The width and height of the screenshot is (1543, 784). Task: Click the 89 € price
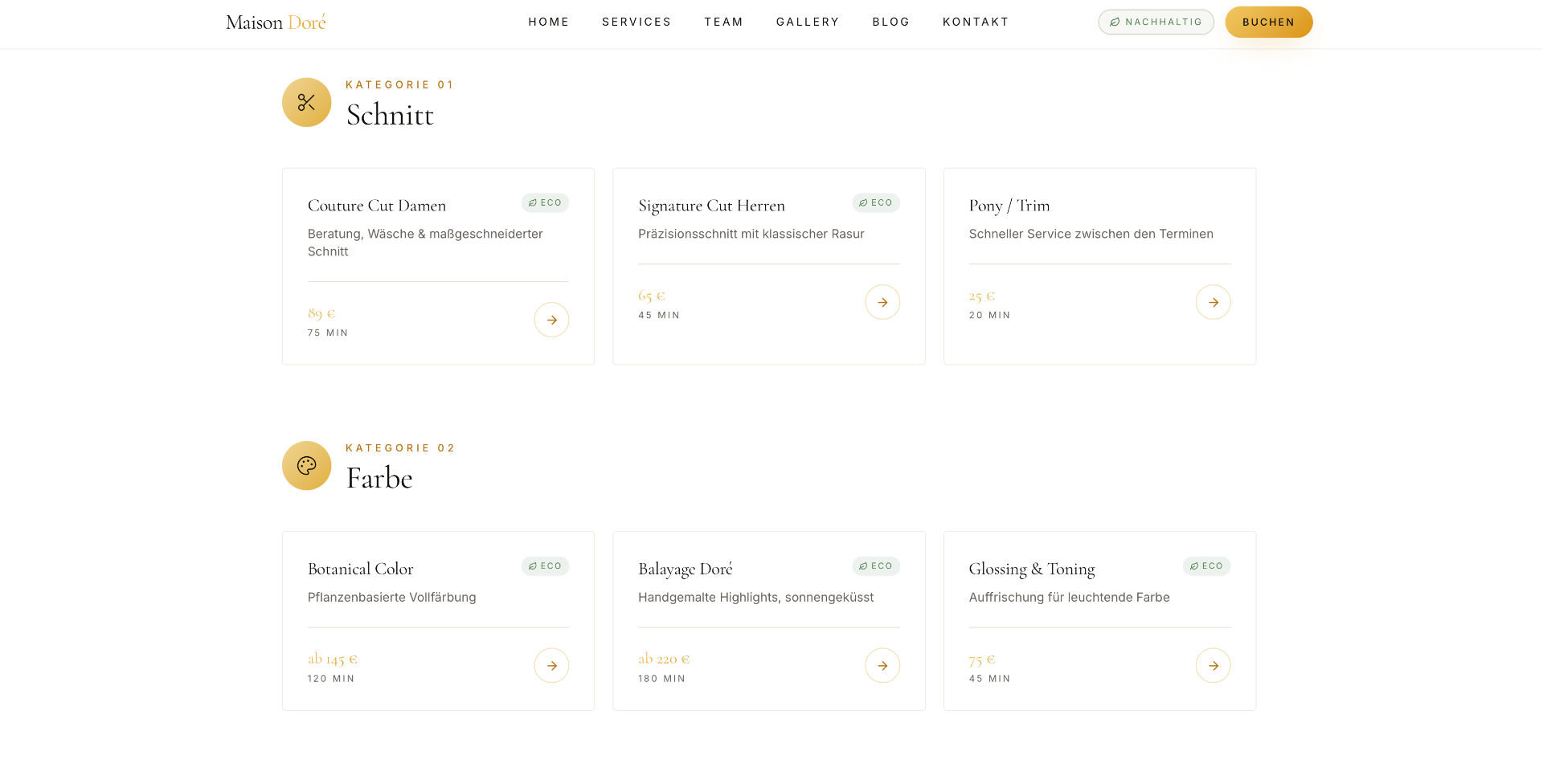pos(321,313)
